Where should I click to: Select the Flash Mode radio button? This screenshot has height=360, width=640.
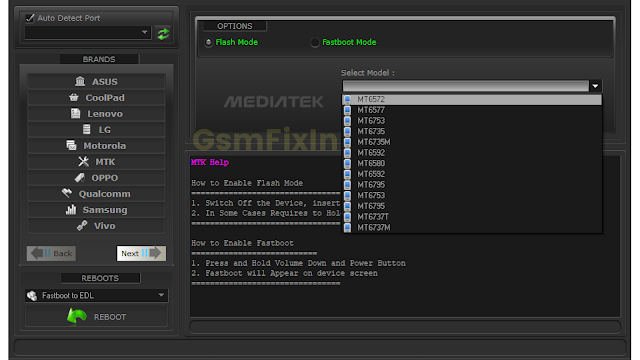tap(209, 42)
